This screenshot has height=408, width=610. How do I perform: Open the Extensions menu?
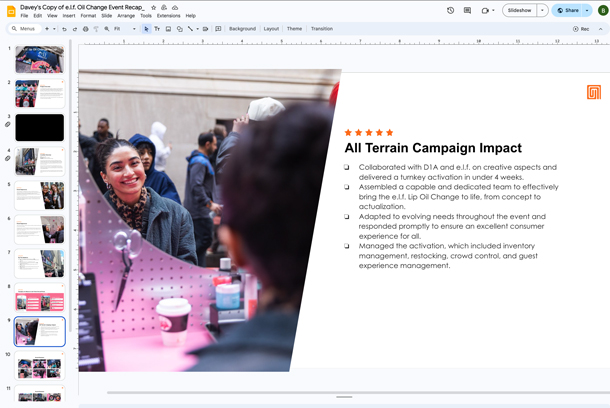[x=168, y=16]
